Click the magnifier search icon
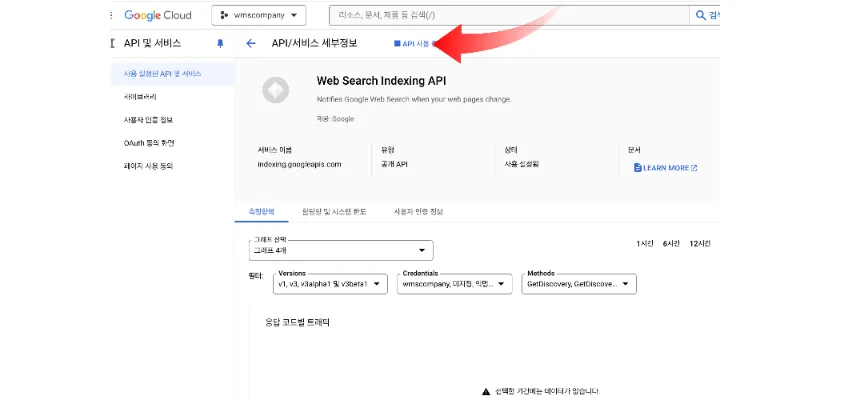Image resolution: width=864 pixels, height=400 pixels. pos(701,15)
